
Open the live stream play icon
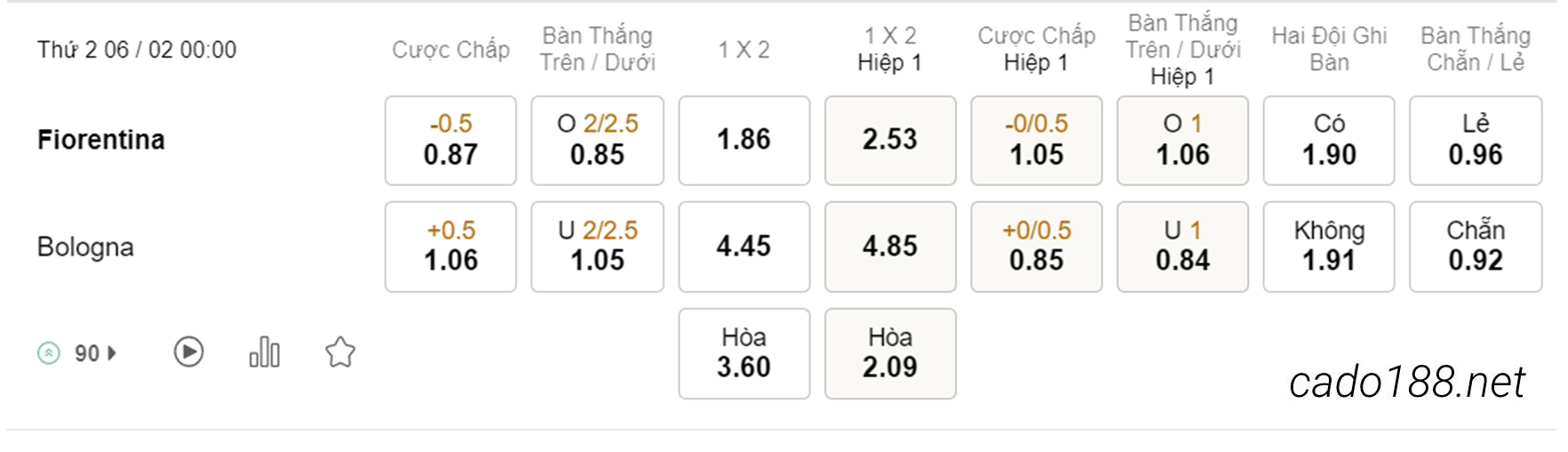click(x=188, y=352)
